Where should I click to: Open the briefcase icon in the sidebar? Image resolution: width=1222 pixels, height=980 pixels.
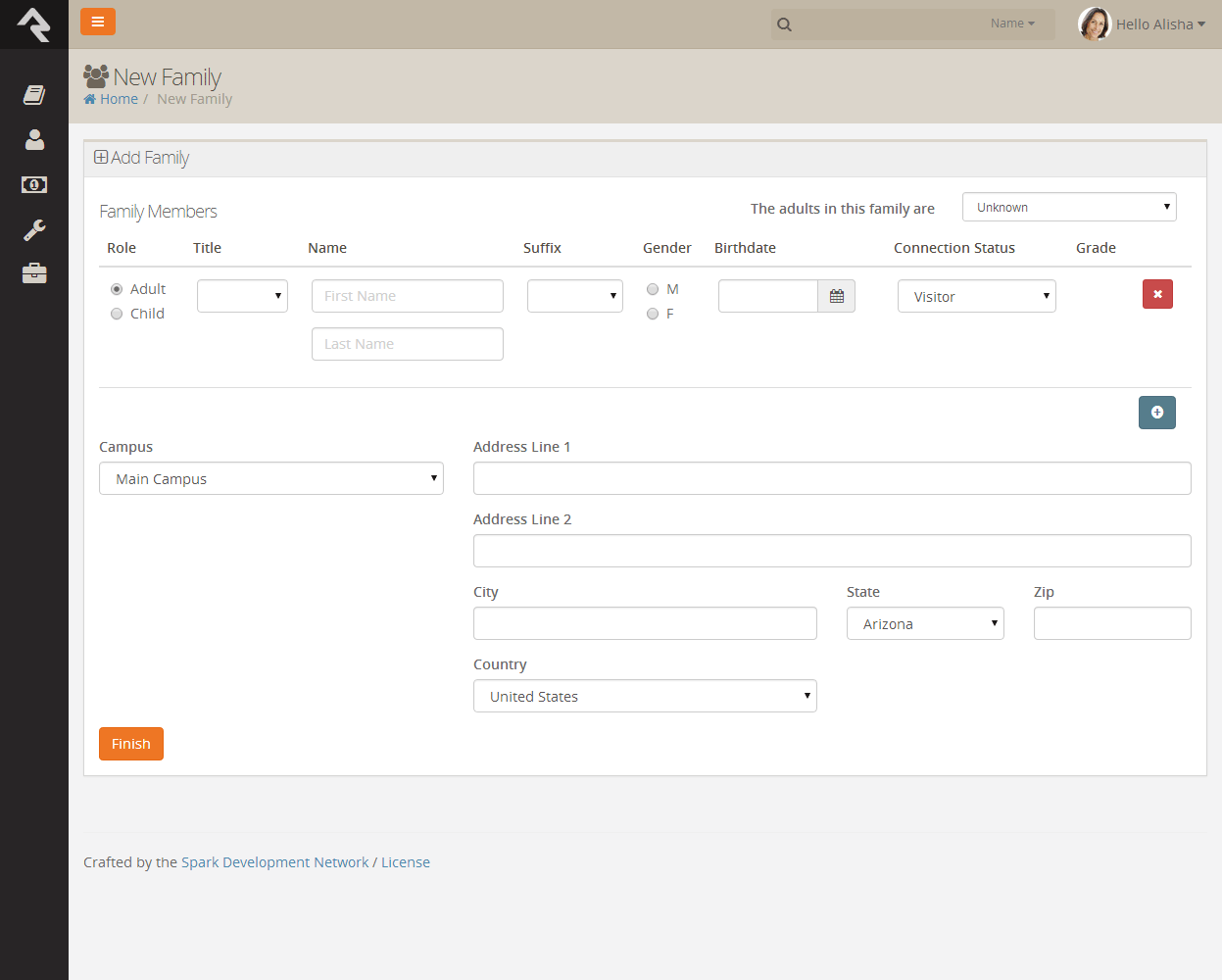pyautogui.click(x=34, y=273)
